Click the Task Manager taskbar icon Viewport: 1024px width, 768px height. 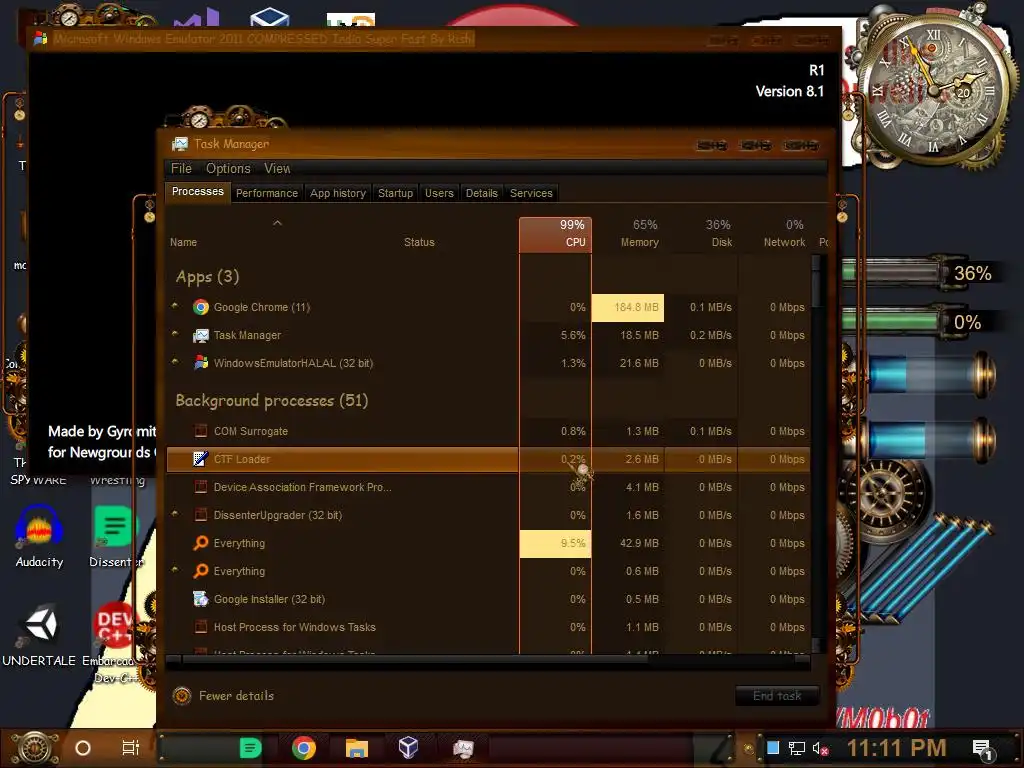463,748
